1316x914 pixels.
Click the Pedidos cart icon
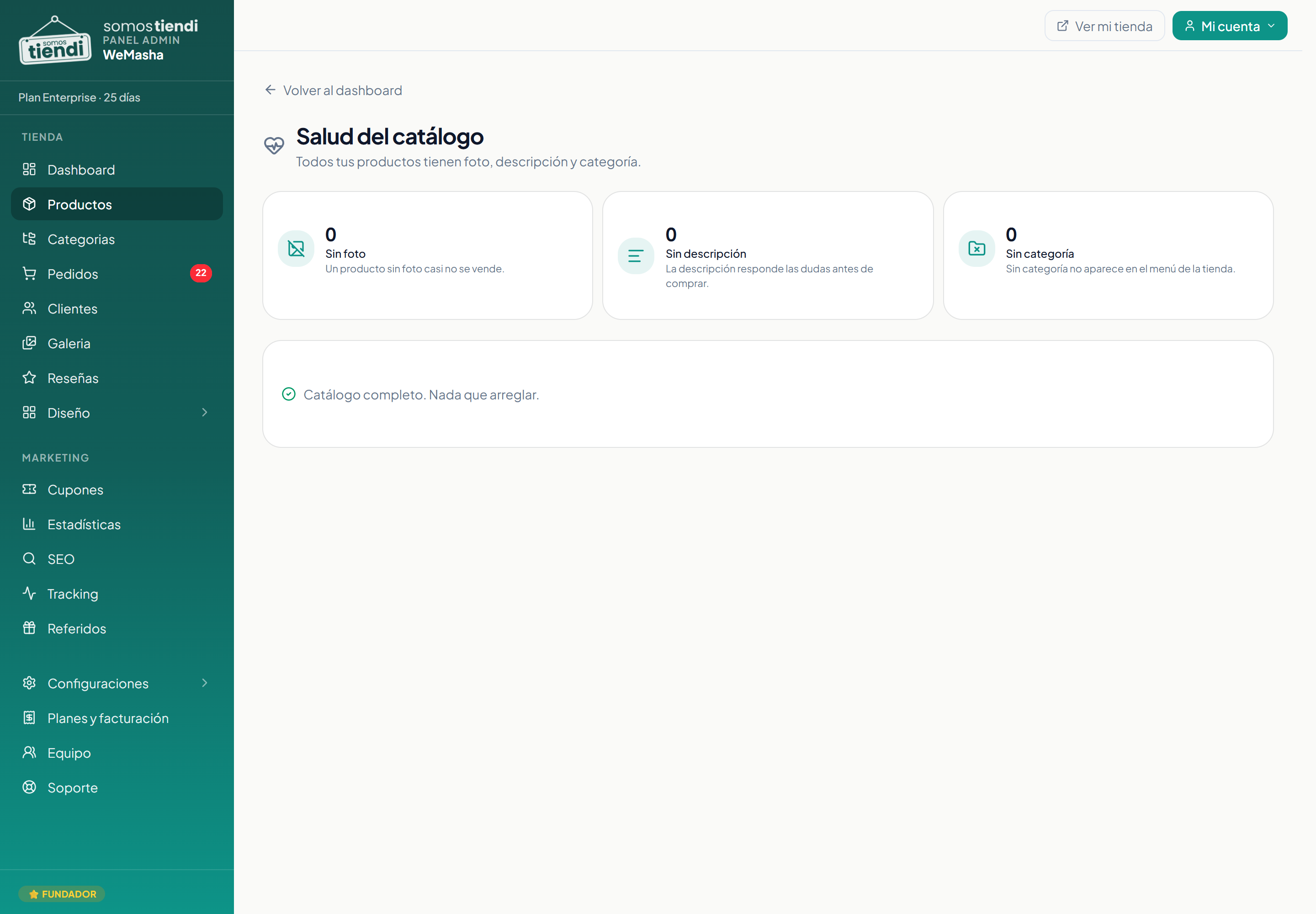29,274
